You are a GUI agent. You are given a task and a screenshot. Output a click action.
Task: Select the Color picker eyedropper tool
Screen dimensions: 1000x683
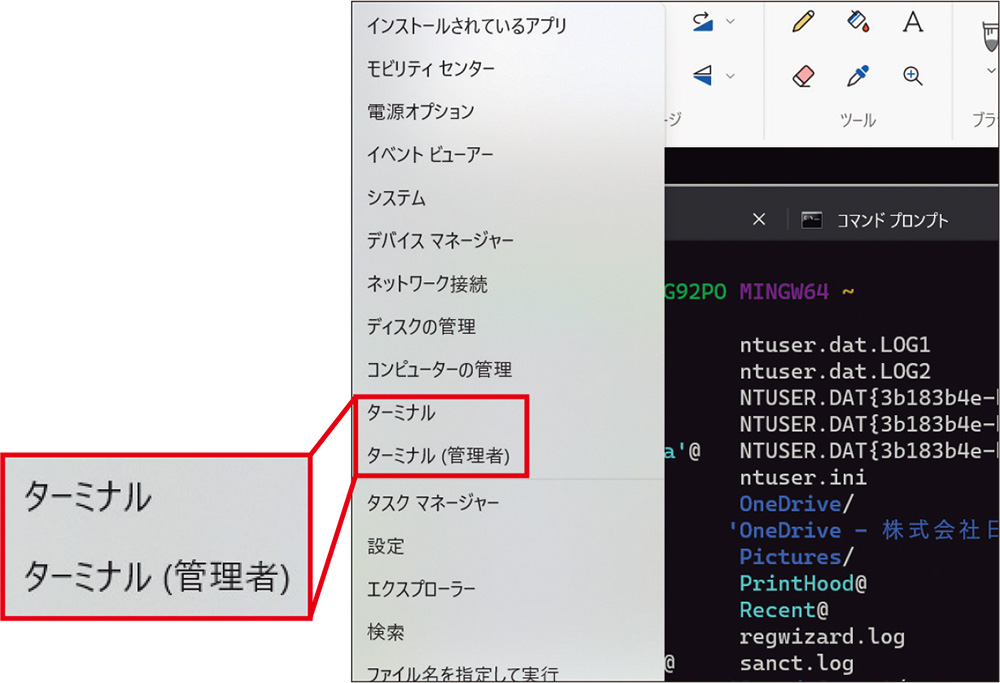point(858,75)
